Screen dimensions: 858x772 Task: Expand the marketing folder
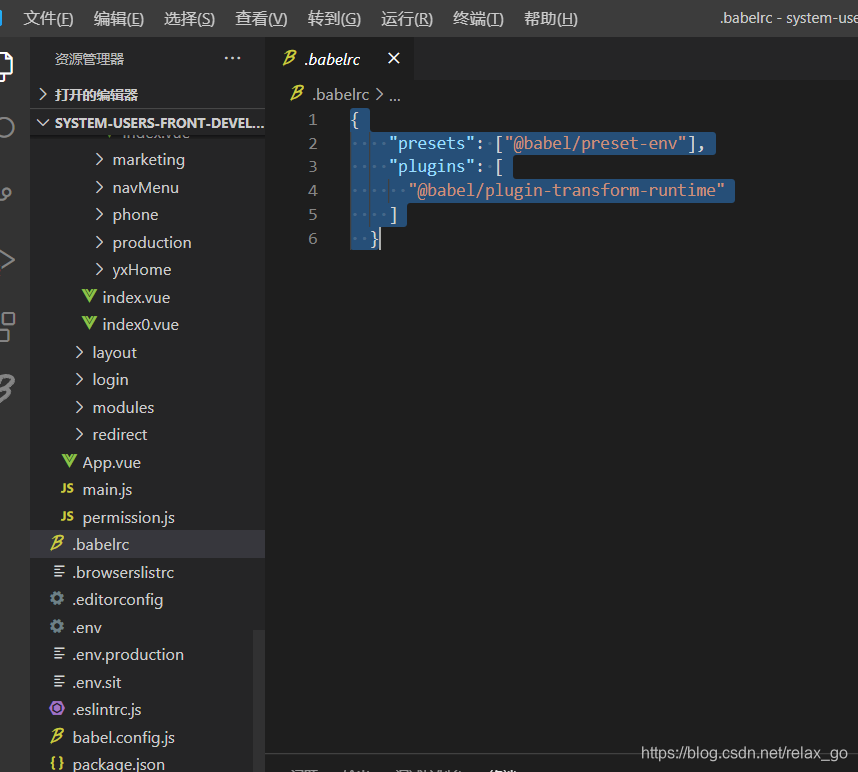[99, 159]
